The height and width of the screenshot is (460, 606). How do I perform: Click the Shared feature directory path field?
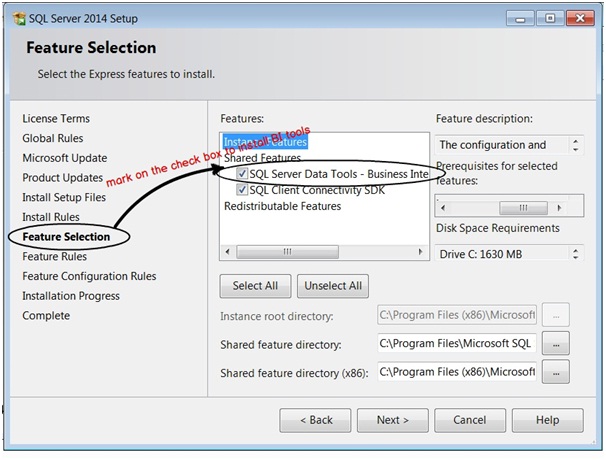pyautogui.click(x=457, y=343)
